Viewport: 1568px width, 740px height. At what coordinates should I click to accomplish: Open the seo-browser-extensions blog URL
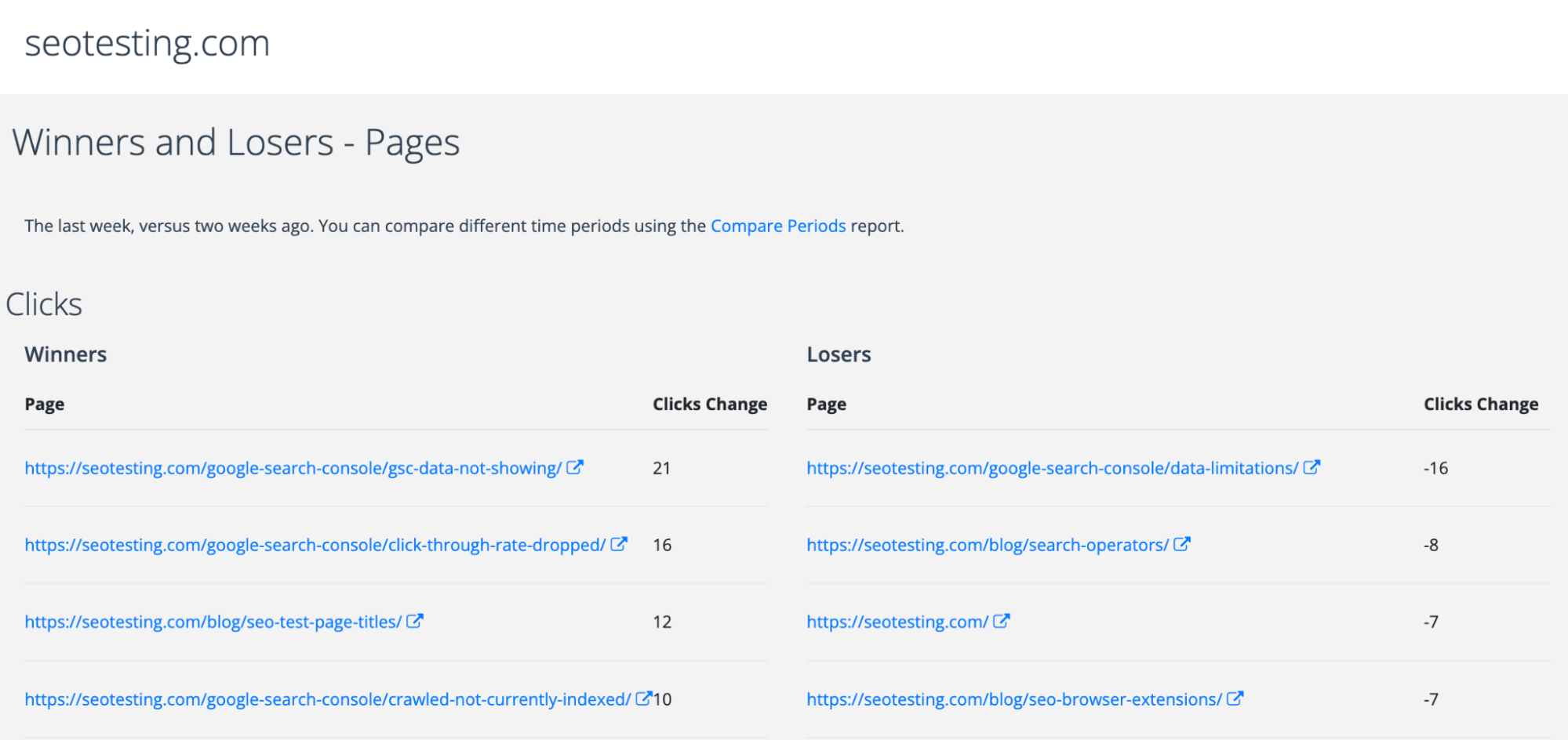[1014, 699]
